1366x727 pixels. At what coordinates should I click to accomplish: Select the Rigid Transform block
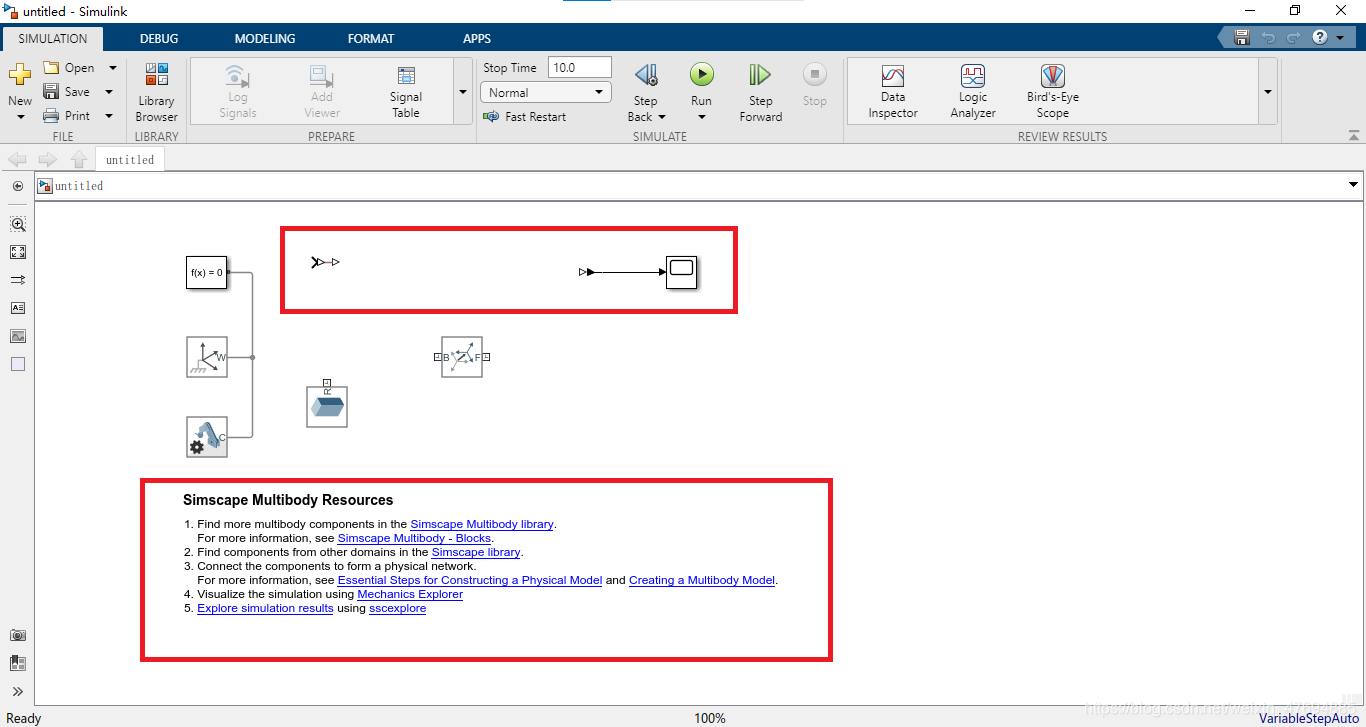[462, 357]
